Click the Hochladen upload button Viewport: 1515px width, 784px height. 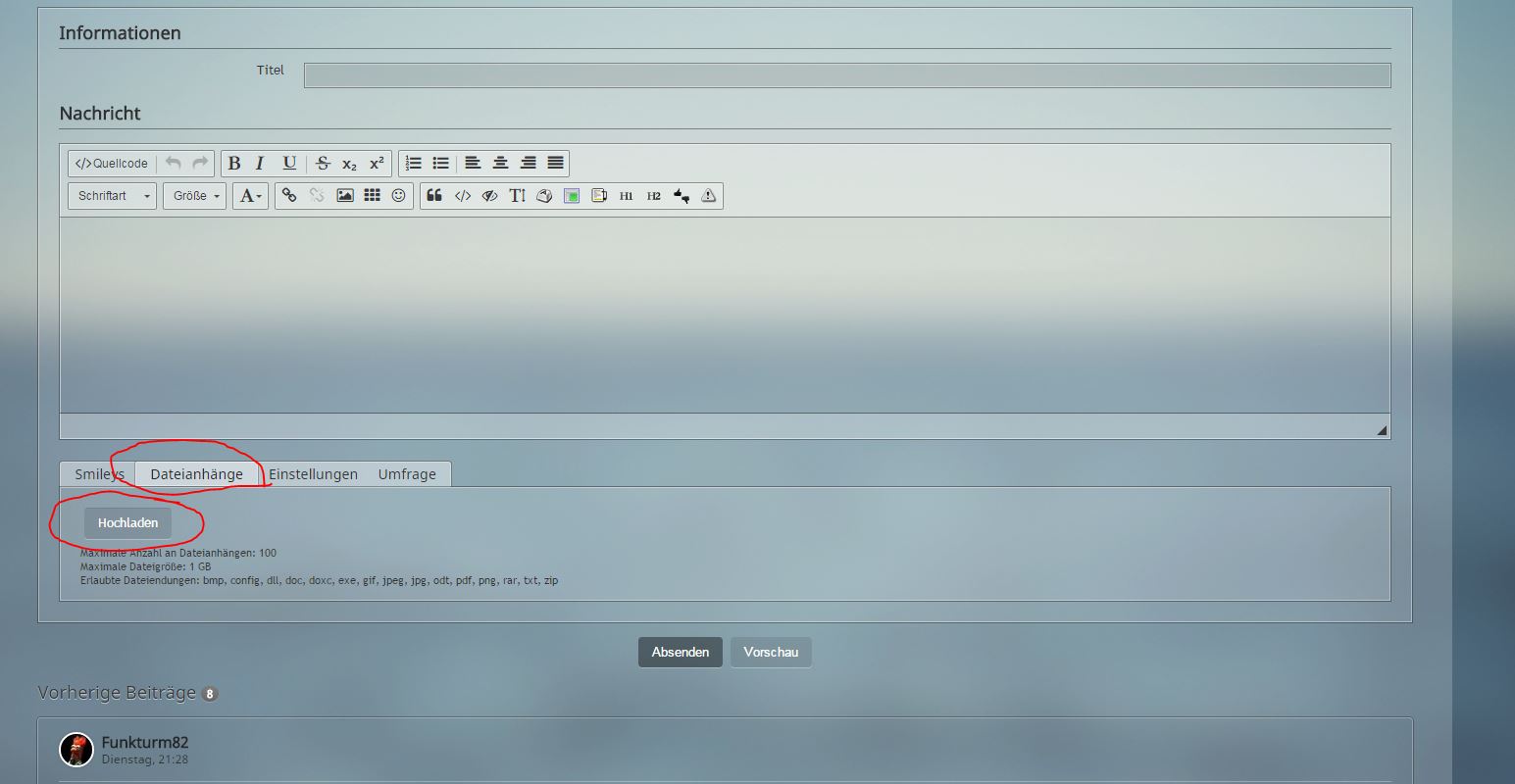pyautogui.click(x=127, y=523)
